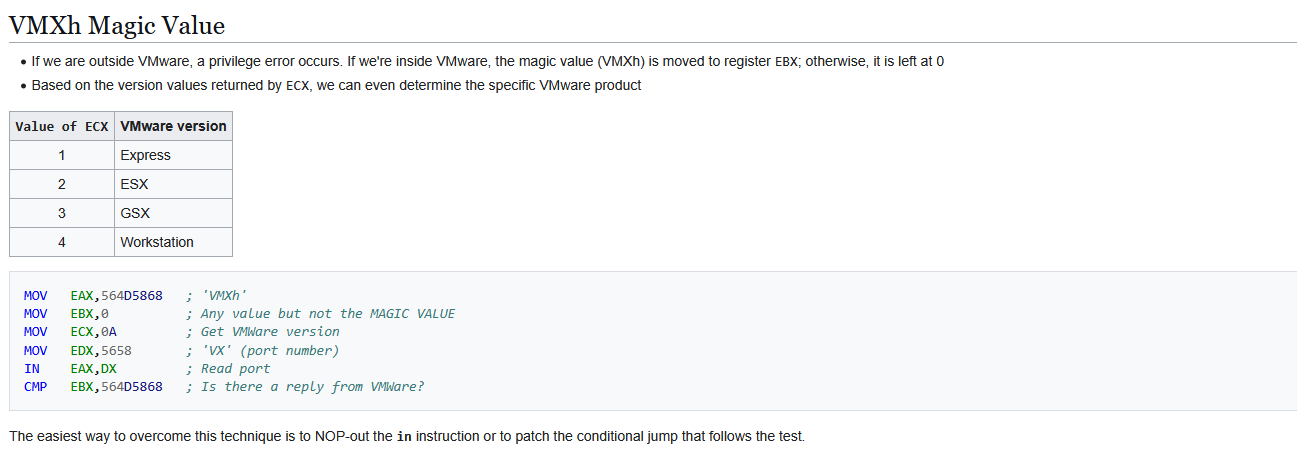Select the 'GSX' table cell
This screenshot has width=1297, height=468.
click(x=135, y=214)
